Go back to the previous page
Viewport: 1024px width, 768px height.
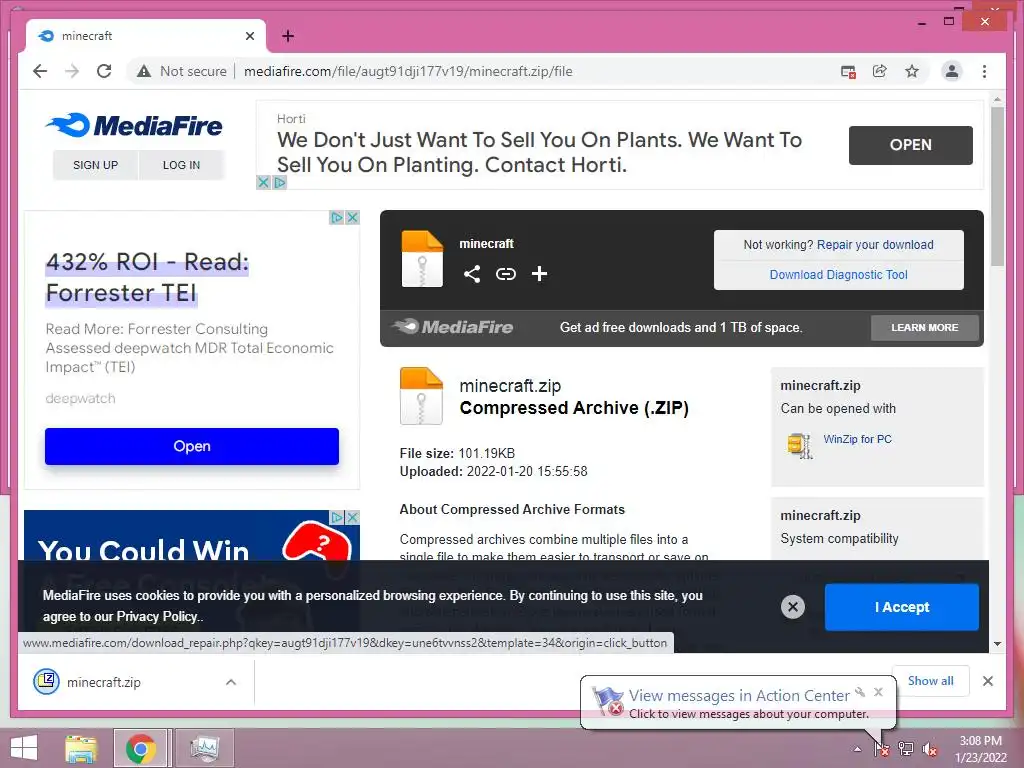tap(40, 71)
